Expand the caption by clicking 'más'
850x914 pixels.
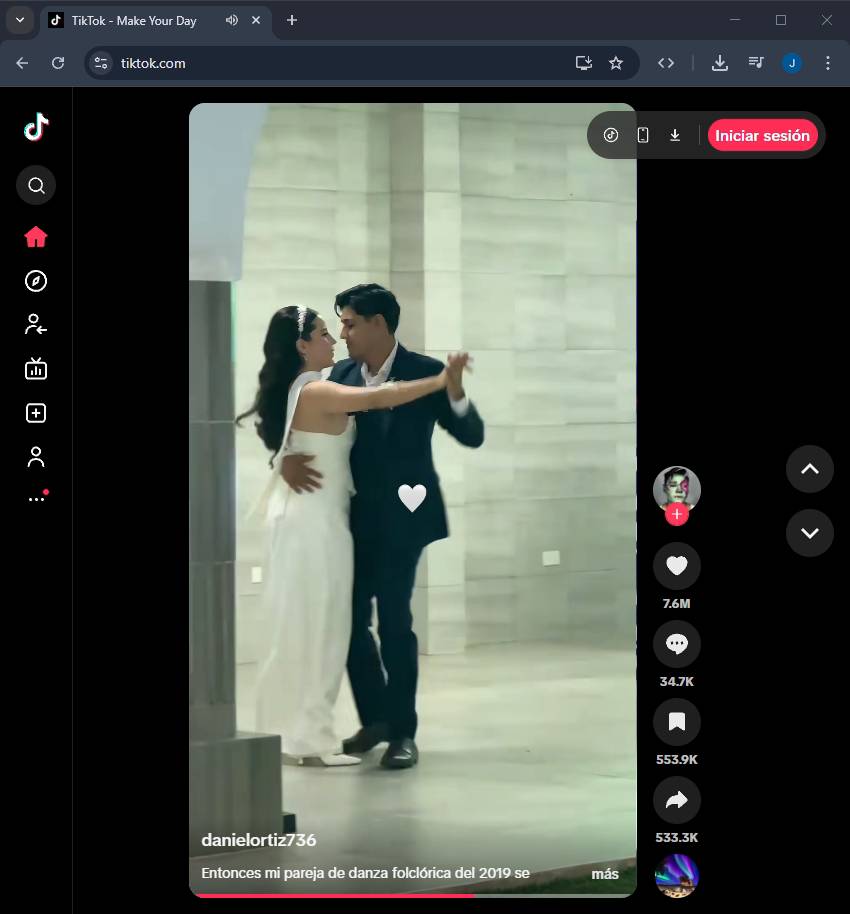[x=604, y=874]
